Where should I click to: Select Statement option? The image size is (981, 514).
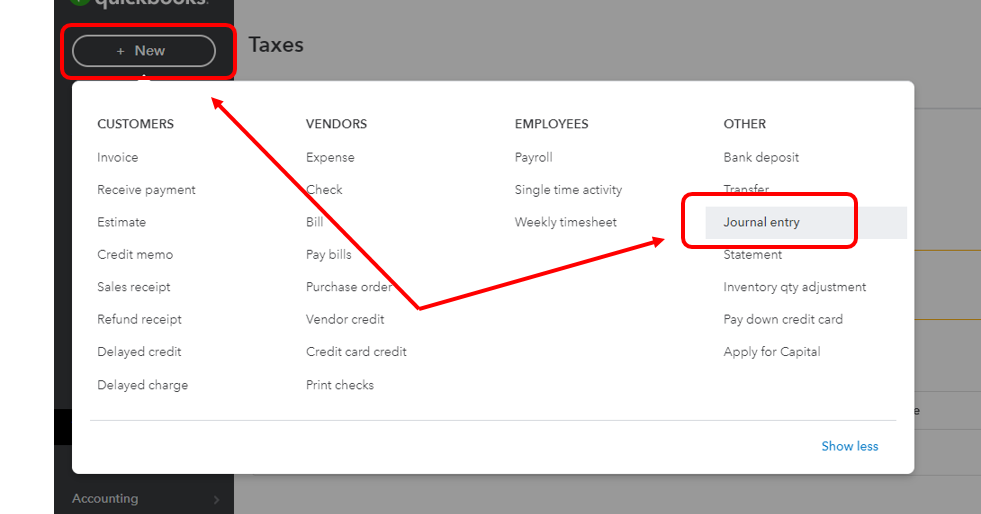tap(753, 254)
